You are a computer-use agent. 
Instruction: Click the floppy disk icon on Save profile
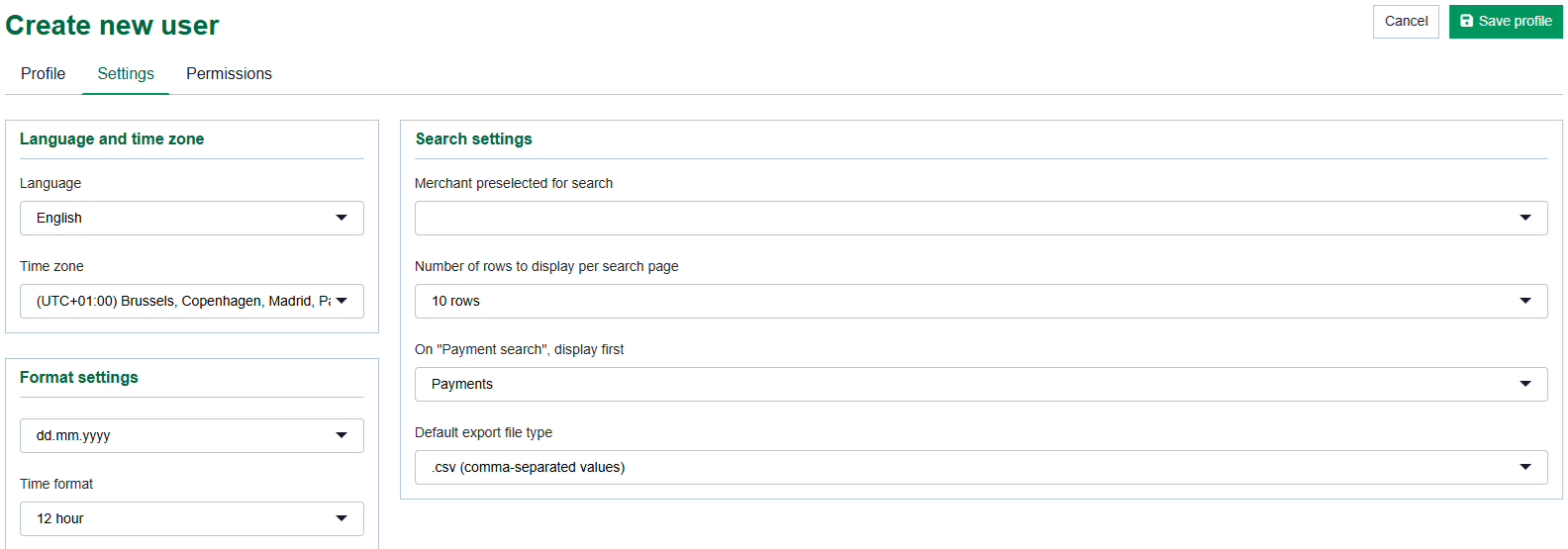pos(1466,21)
